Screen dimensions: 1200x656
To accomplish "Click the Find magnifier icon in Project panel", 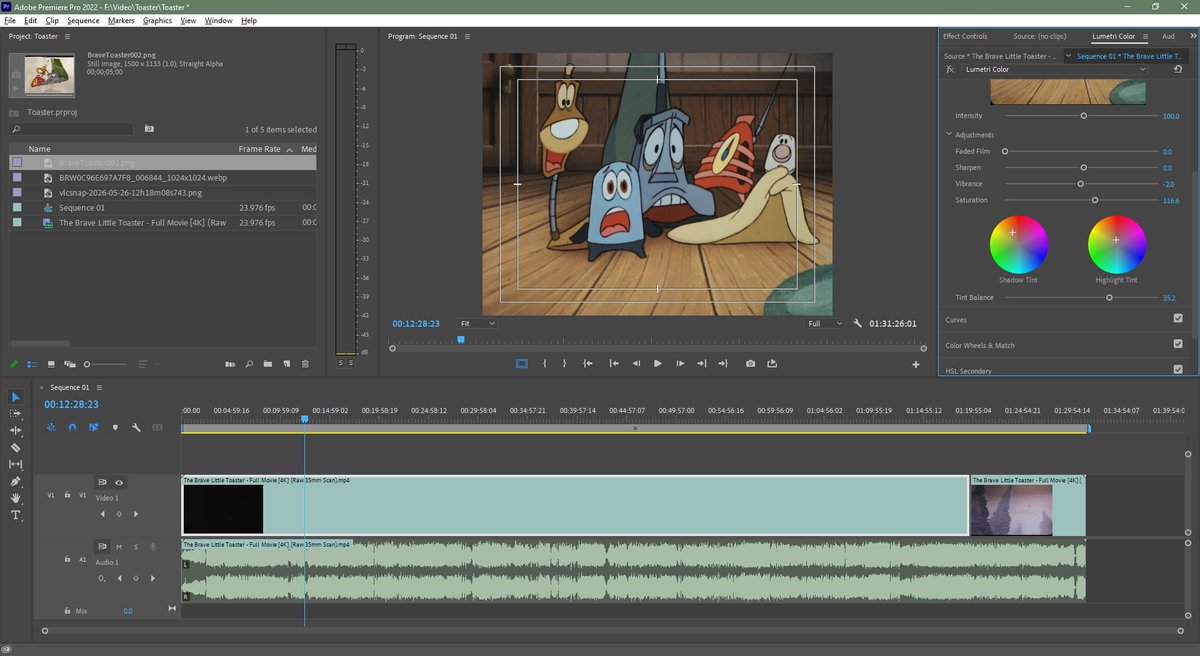I will pos(249,364).
